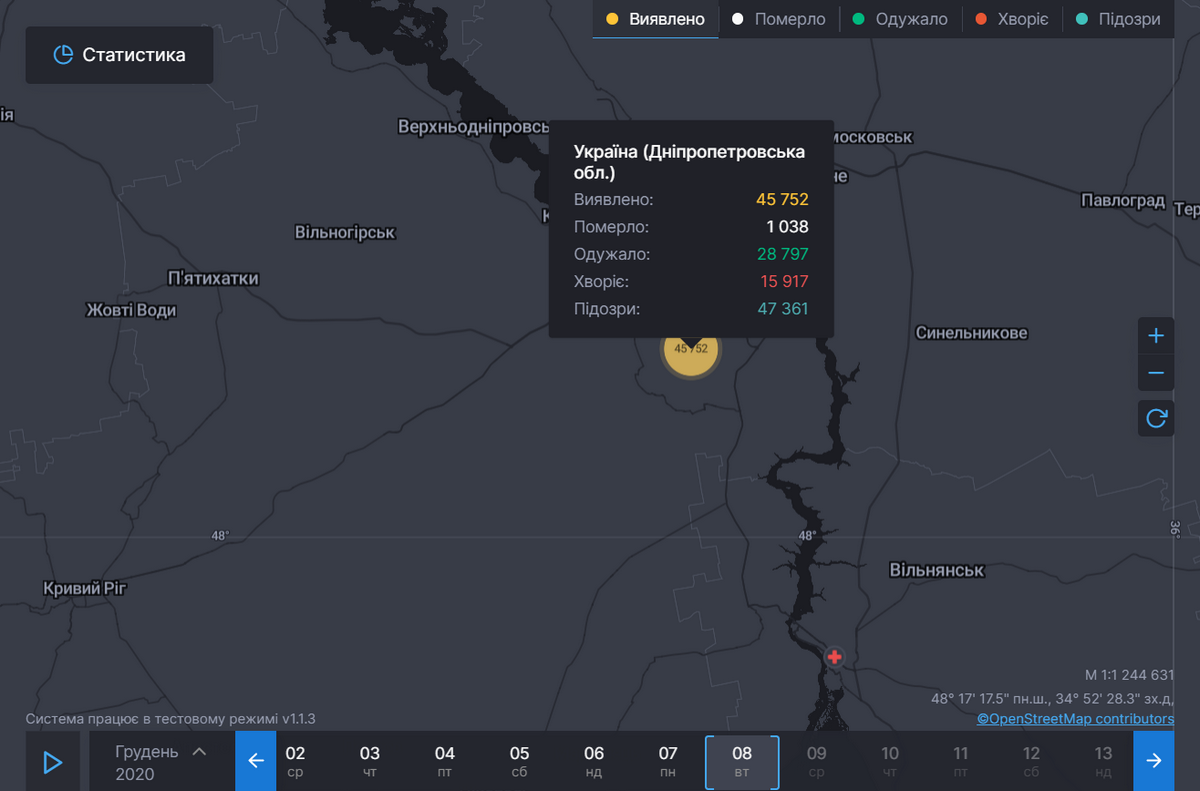The height and width of the screenshot is (791, 1200).
Task: Jump to date 07 пн on timeline
Action: [668, 761]
